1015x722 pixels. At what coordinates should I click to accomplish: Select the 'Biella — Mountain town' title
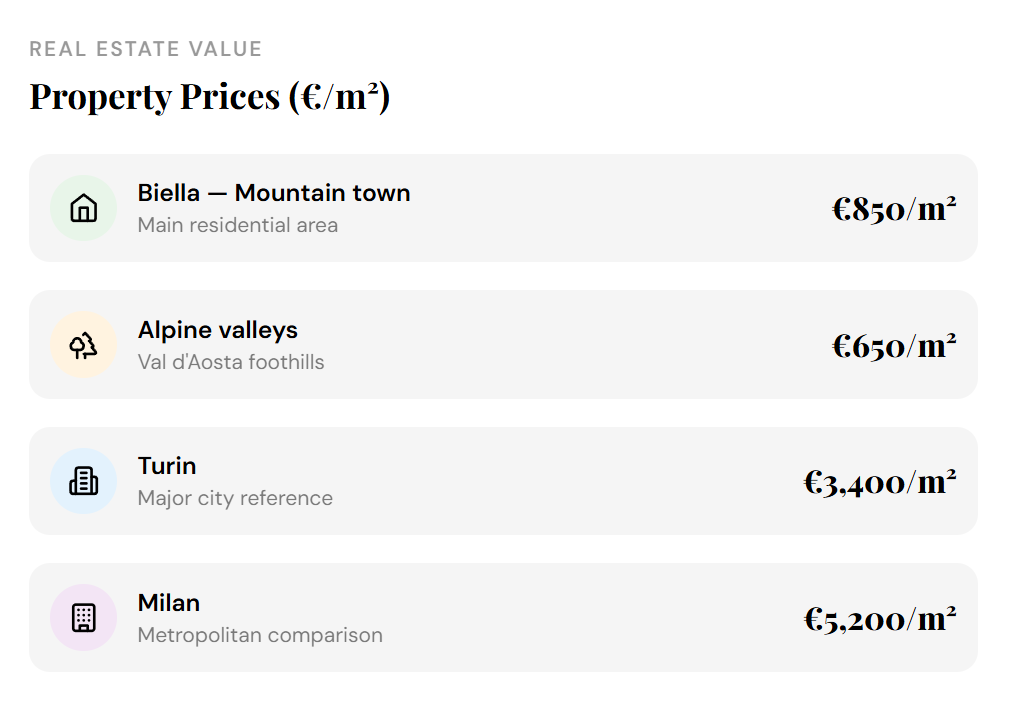[x=274, y=193]
